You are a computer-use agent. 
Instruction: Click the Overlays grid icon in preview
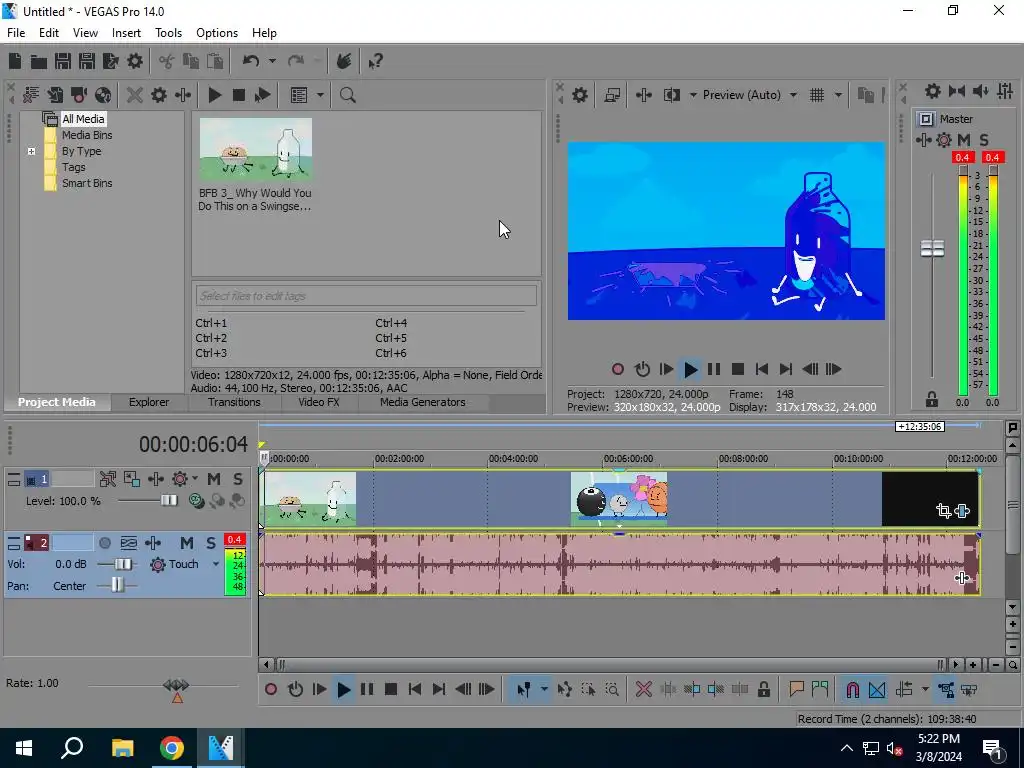pyautogui.click(x=817, y=95)
